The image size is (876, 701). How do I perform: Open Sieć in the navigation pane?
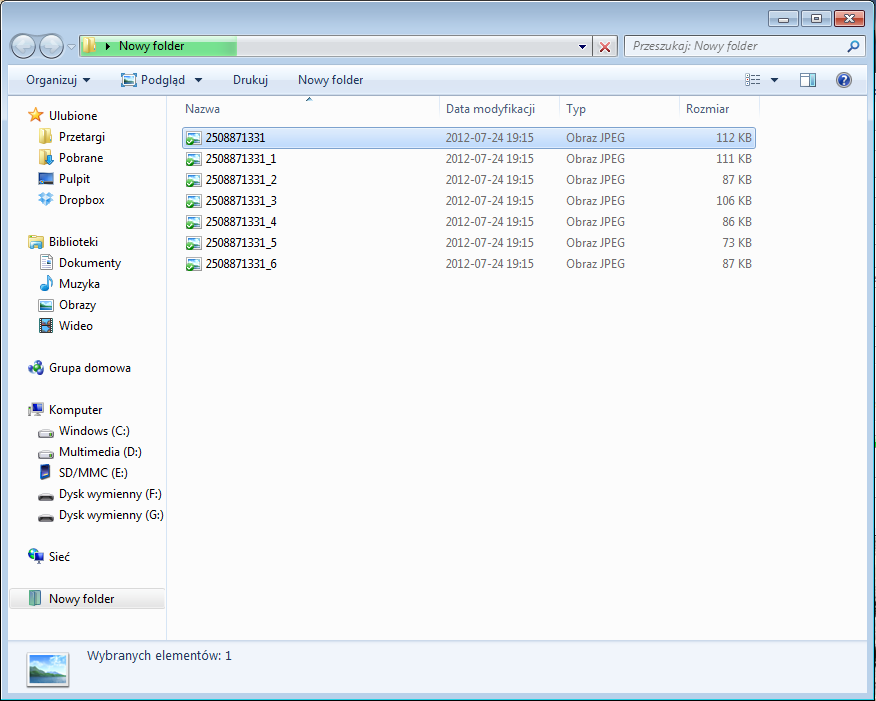point(59,557)
